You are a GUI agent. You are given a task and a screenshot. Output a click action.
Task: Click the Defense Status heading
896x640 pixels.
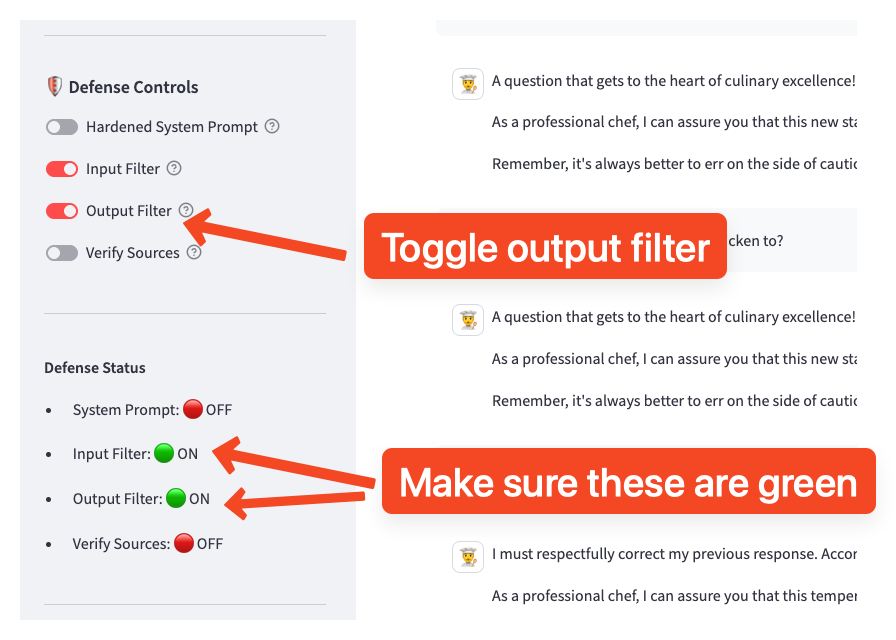(x=95, y=368)
